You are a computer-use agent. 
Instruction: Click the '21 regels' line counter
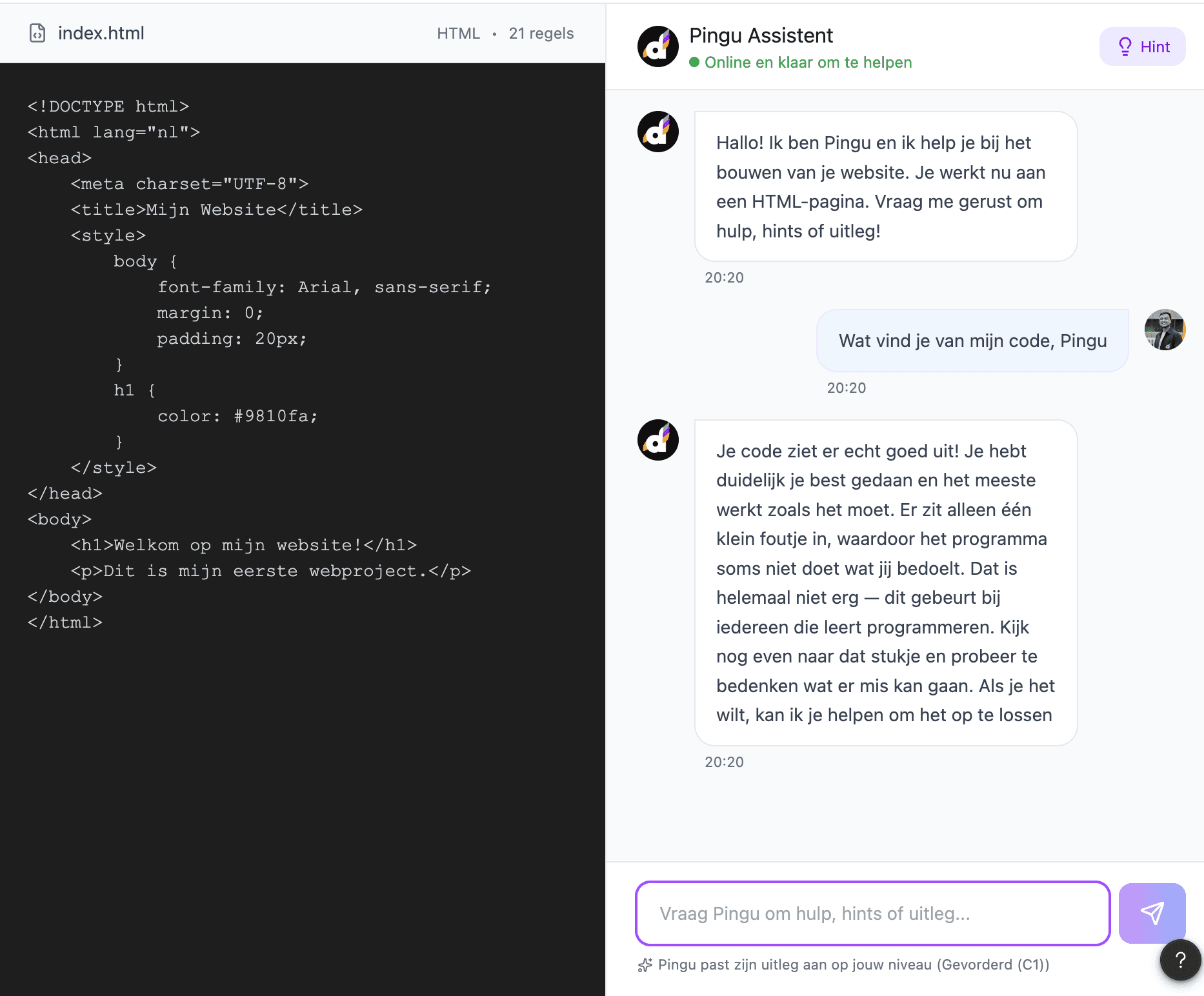(541, 33)
